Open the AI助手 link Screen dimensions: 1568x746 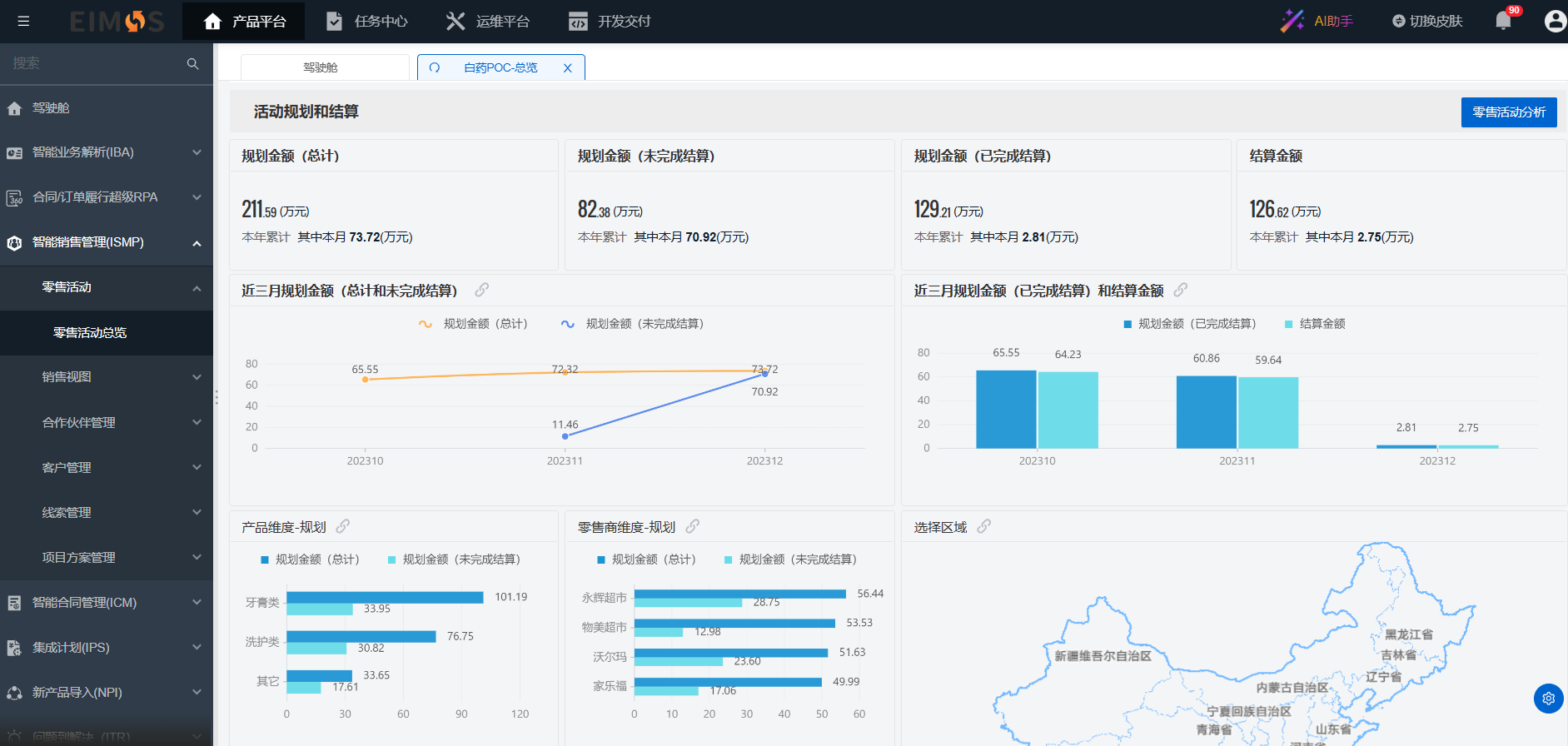(1333, 21)
